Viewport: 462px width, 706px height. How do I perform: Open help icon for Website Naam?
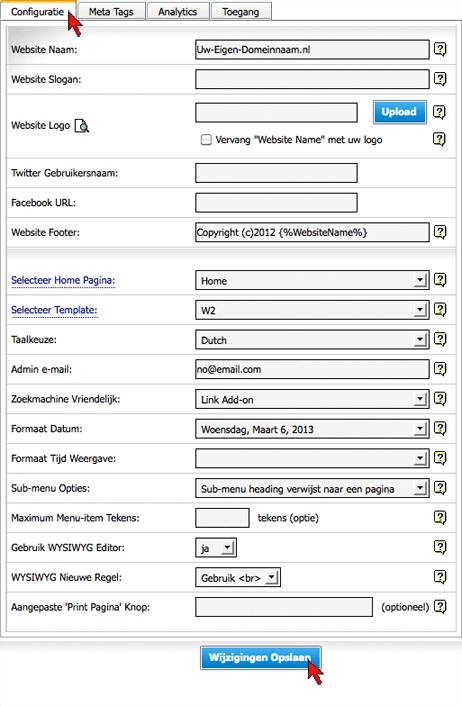440,49
